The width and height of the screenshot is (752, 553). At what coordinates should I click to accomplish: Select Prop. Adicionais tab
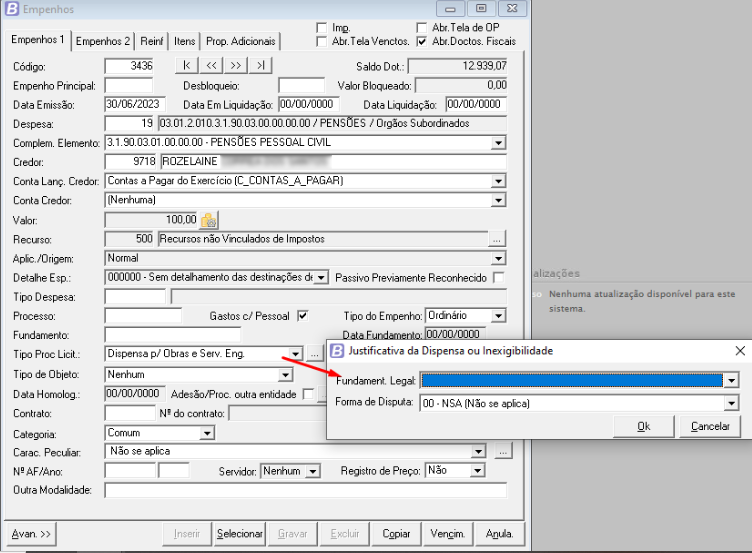(241, 41)
